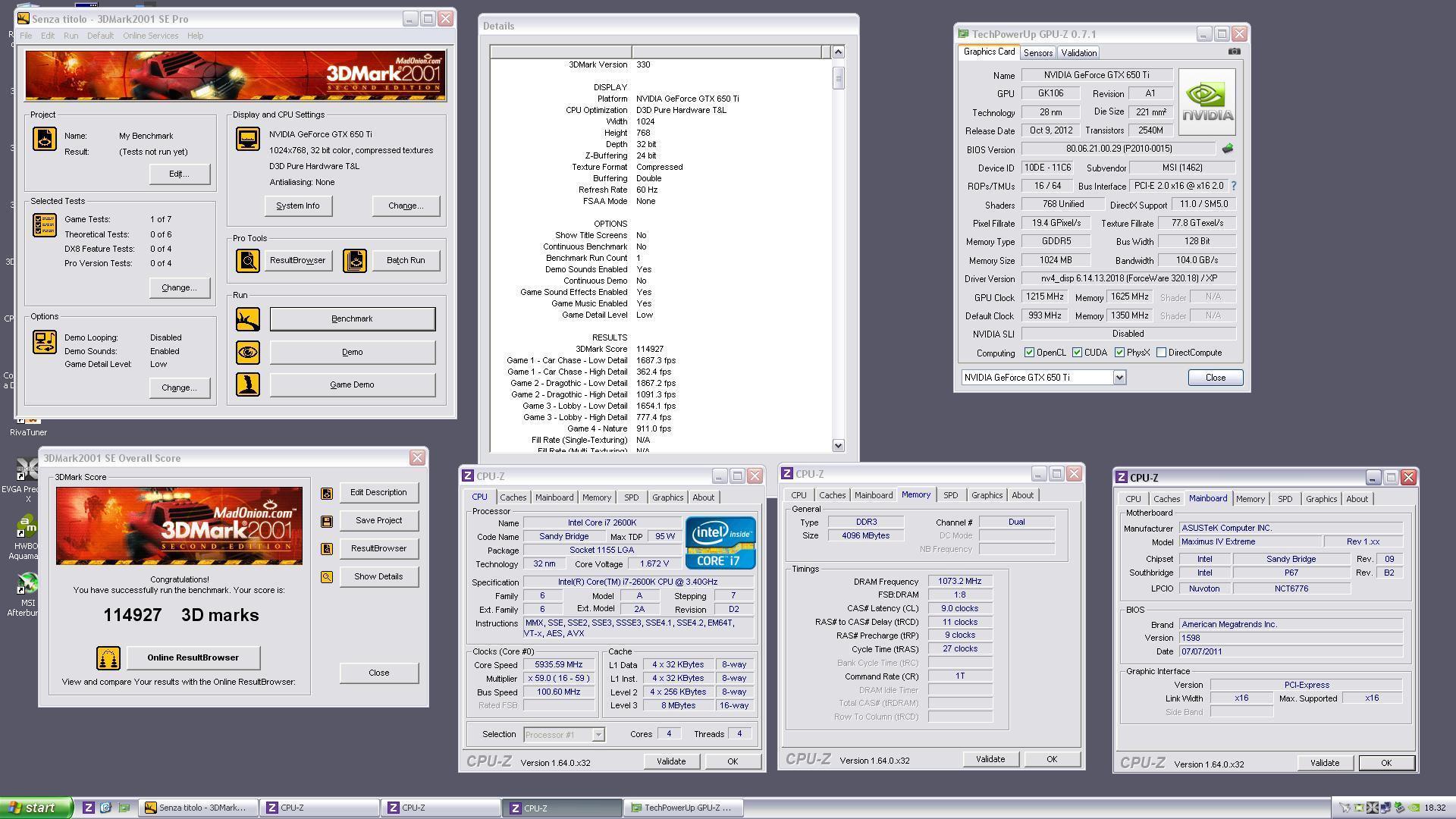Open the MSI Afterburner desktop shortcut

[27, 594]
